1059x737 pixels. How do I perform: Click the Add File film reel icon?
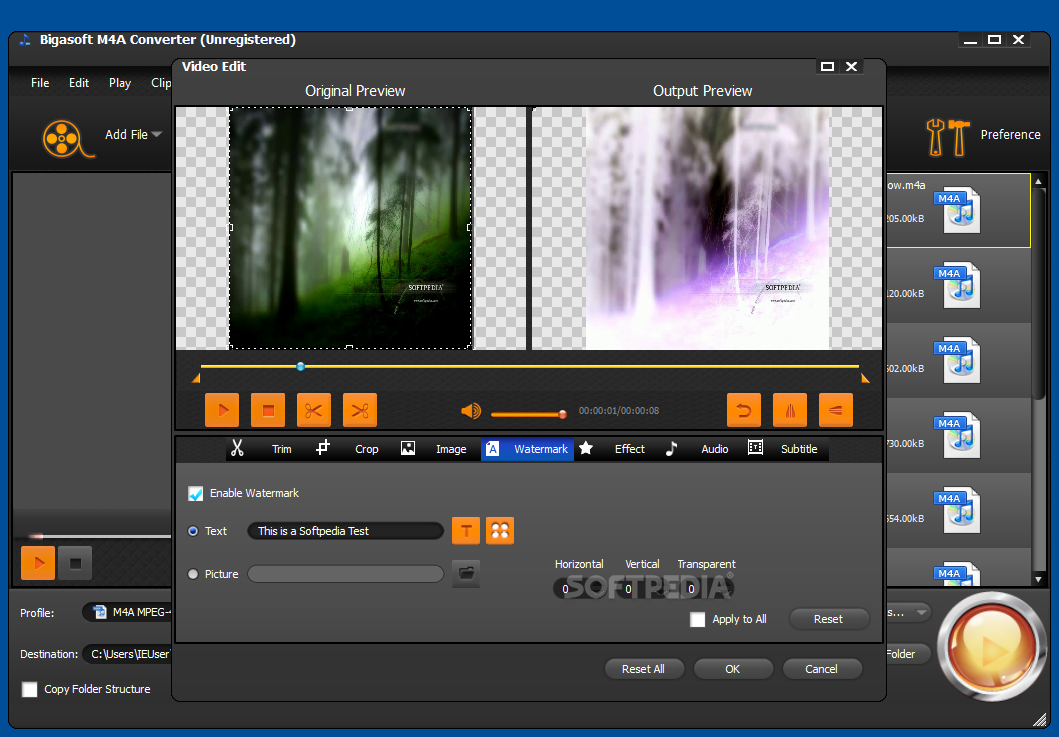tap(68, 139)
